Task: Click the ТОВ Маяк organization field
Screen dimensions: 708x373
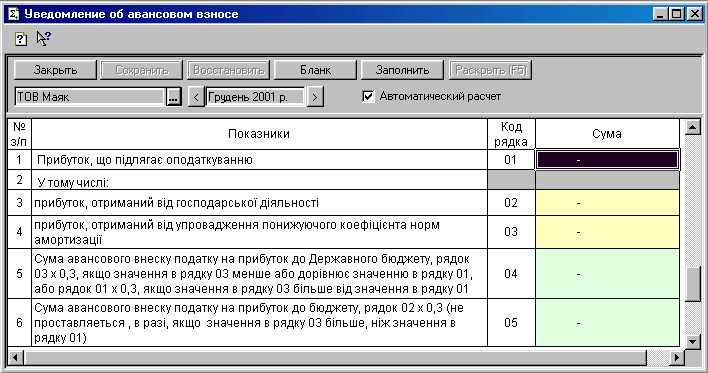Action: pos(90,97)
